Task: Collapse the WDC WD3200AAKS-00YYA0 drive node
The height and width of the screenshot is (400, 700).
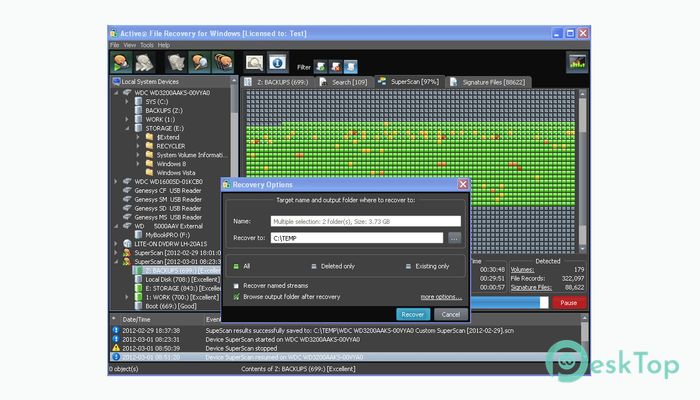Action: [x=116, y=93]
